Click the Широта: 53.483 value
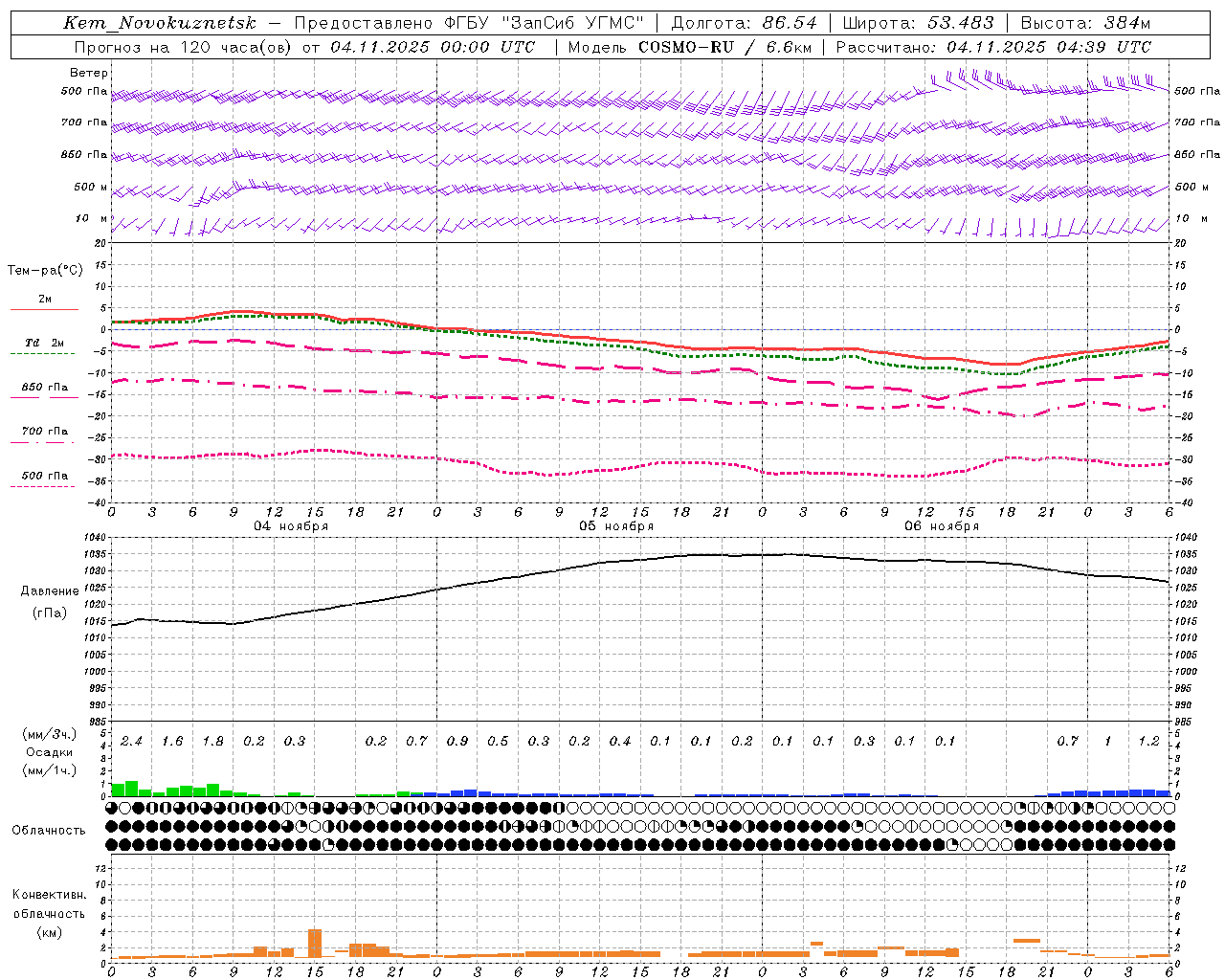The image size is (1225, 980). coord(918,23)
